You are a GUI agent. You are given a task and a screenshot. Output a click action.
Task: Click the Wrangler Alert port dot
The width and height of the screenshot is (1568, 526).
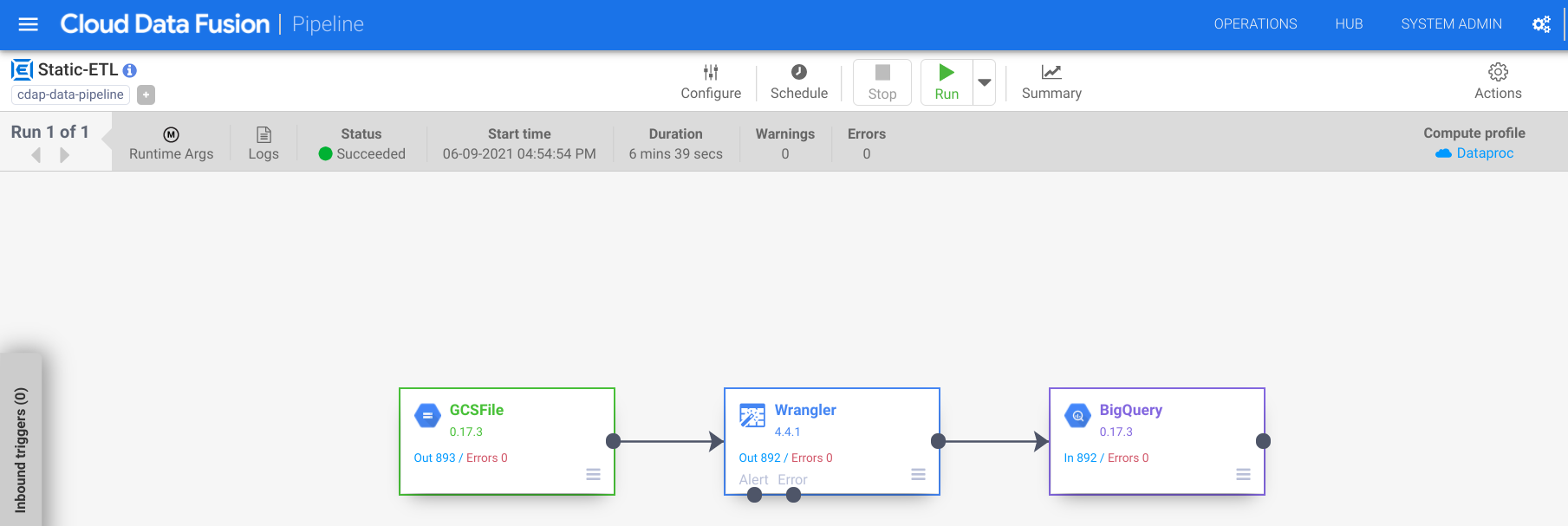[x=754, y=495]
